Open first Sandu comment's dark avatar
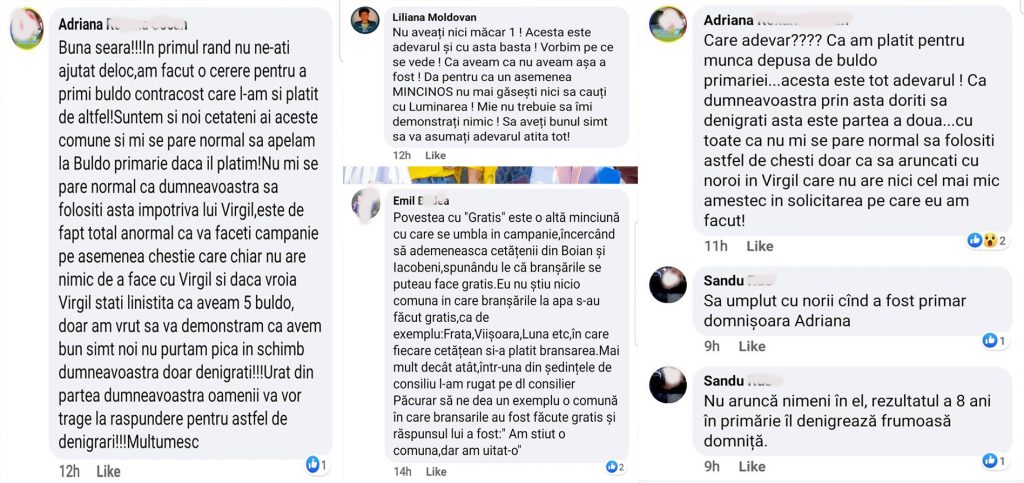The height and width of the screenshot is (483, 1024). 667,285
